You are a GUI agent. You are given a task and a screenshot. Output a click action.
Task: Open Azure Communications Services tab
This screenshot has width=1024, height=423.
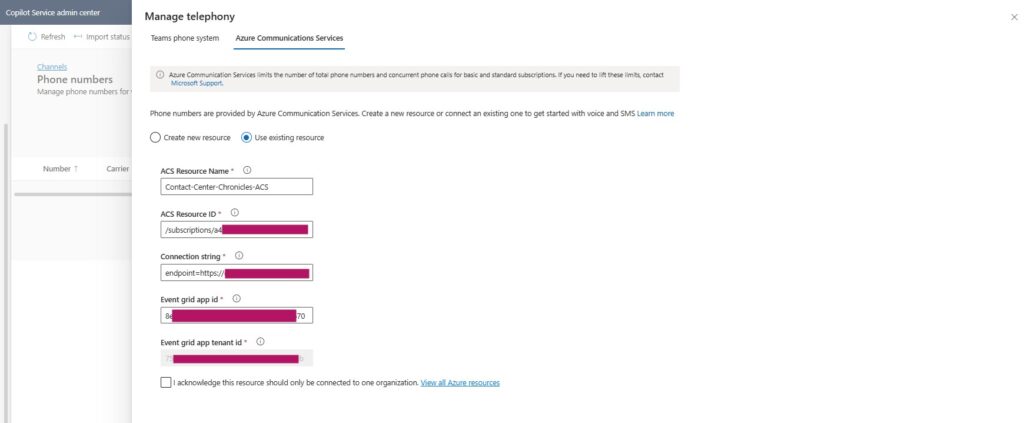tap(289, 38)
